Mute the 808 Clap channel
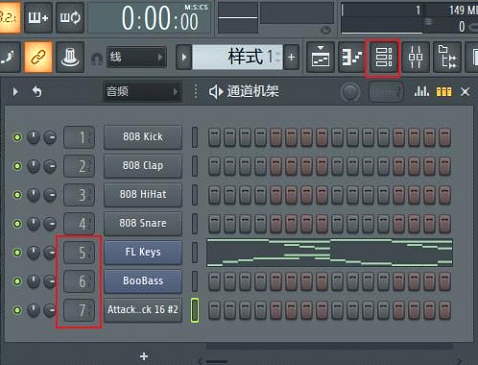478x365 pixels. point(17,166)
